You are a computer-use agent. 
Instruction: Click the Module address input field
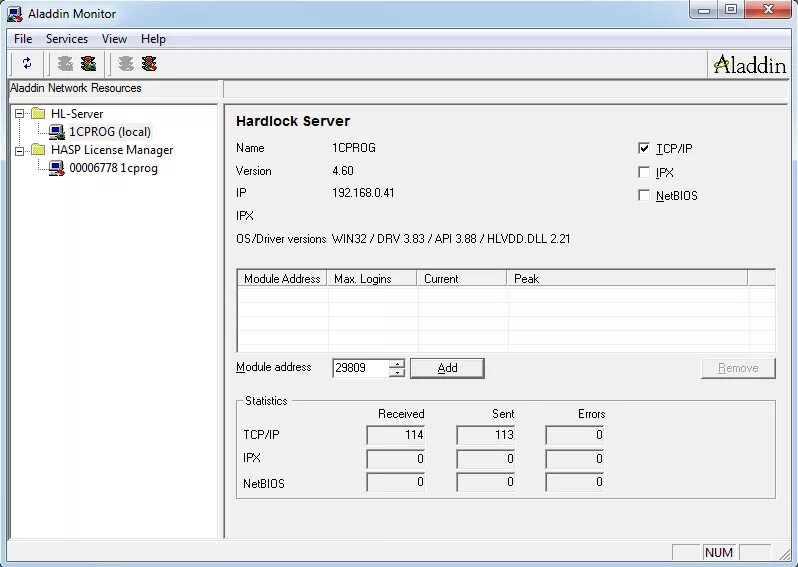[x=361, y=368]
